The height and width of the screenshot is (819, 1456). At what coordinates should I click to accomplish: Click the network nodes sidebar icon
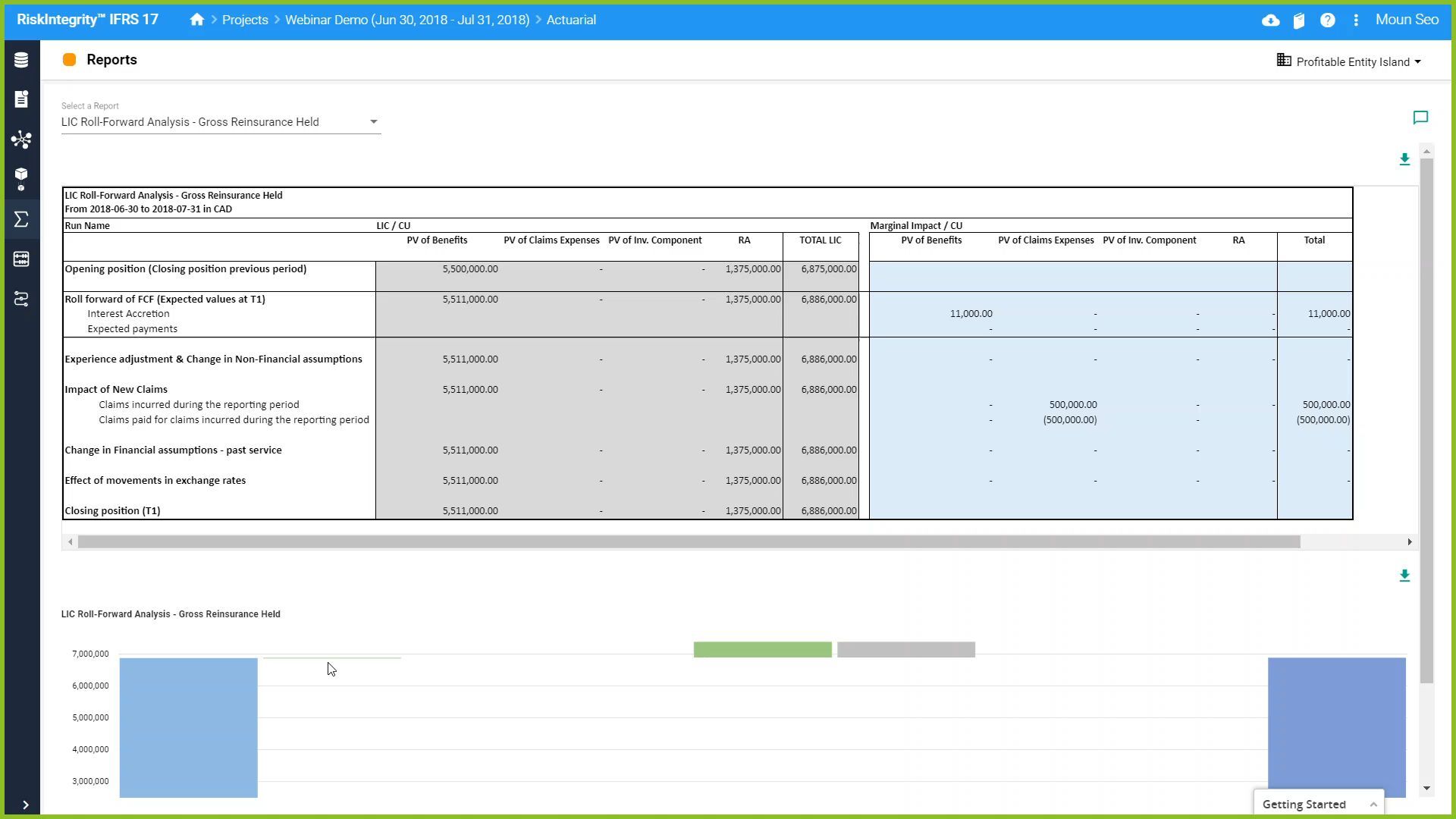pyautogui.click(x=21, y=140)
